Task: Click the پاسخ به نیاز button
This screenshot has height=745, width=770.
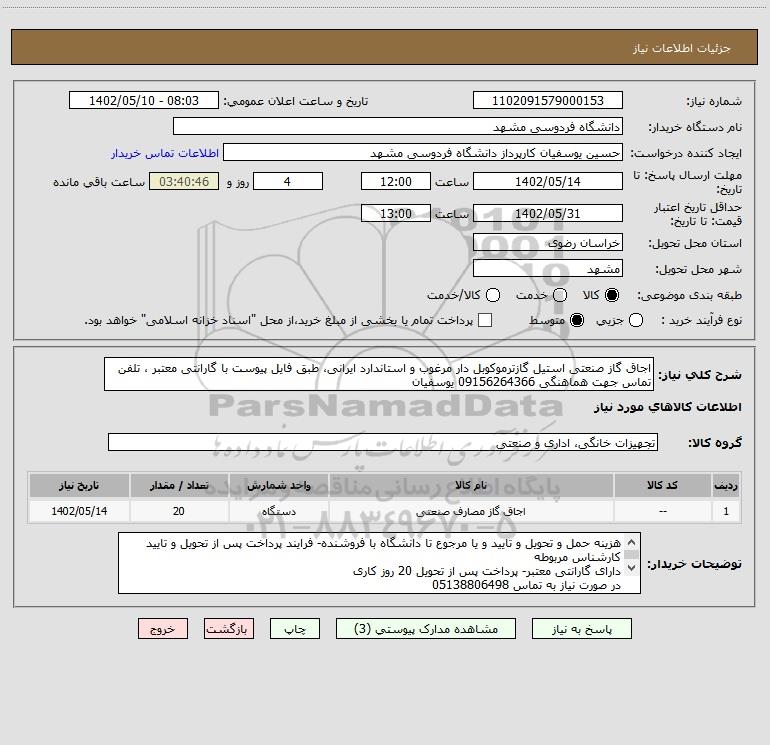Action: click(x=581, y=629)
